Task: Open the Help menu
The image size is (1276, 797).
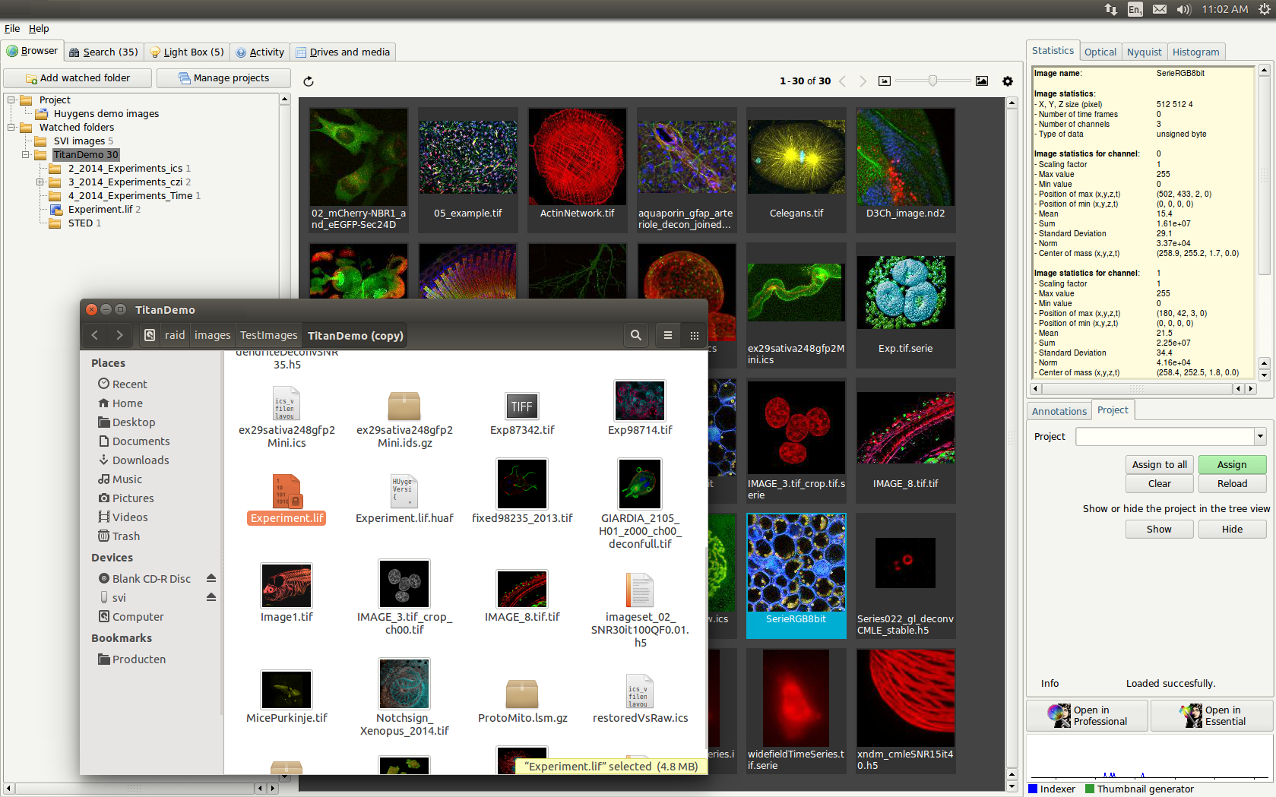Action: tap(39, 29)
